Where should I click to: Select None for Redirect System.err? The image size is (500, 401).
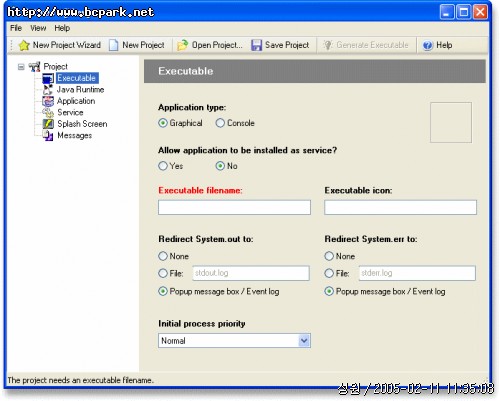point(329,256)
